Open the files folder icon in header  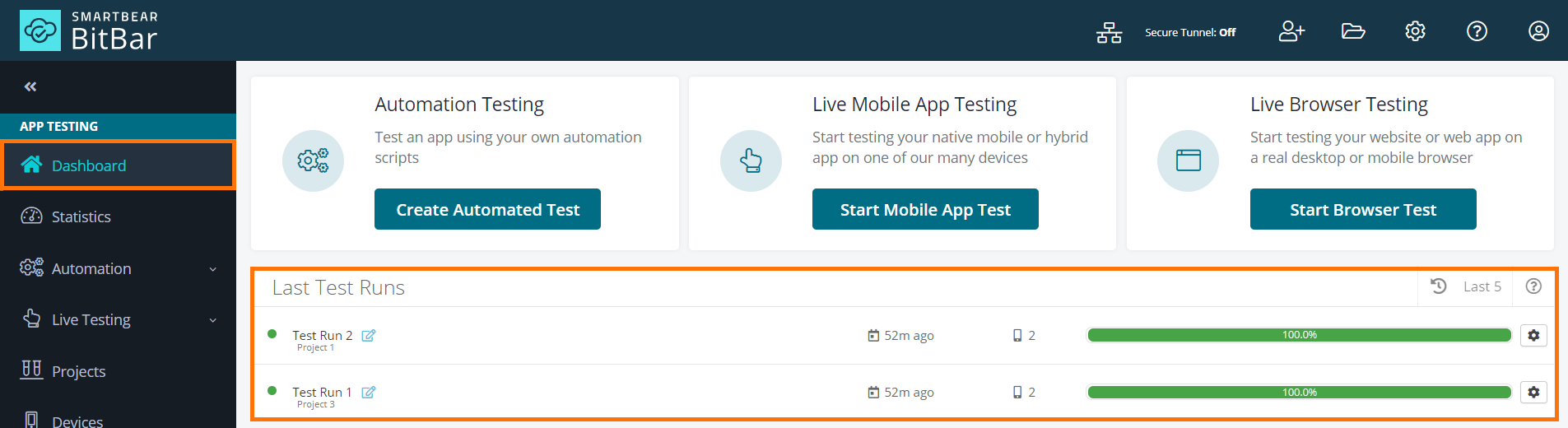(x=1352, y=31)
